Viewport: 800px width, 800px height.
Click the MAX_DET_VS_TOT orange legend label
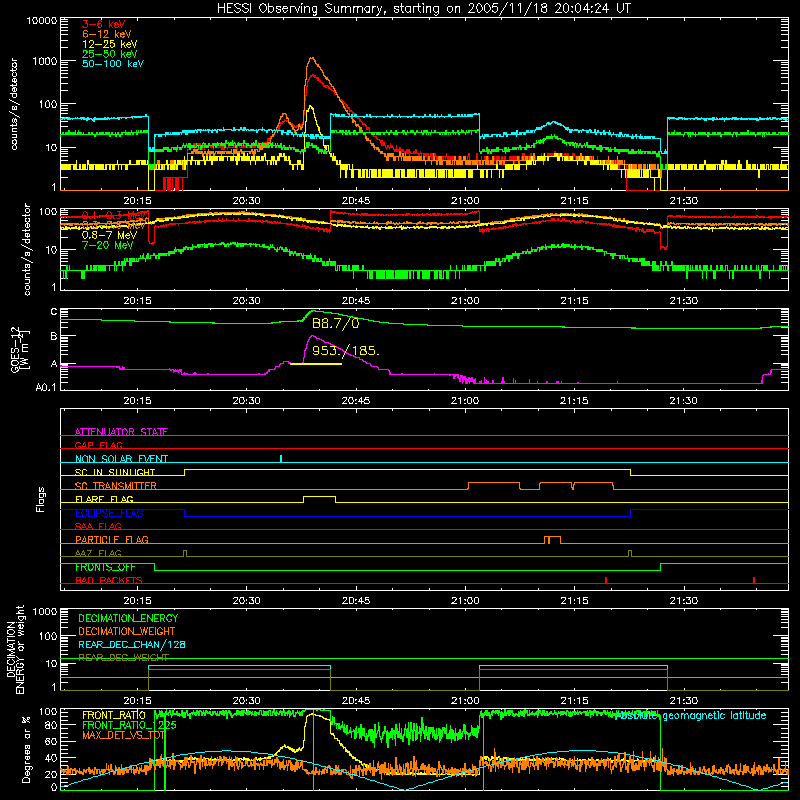(x=123, y=735)
